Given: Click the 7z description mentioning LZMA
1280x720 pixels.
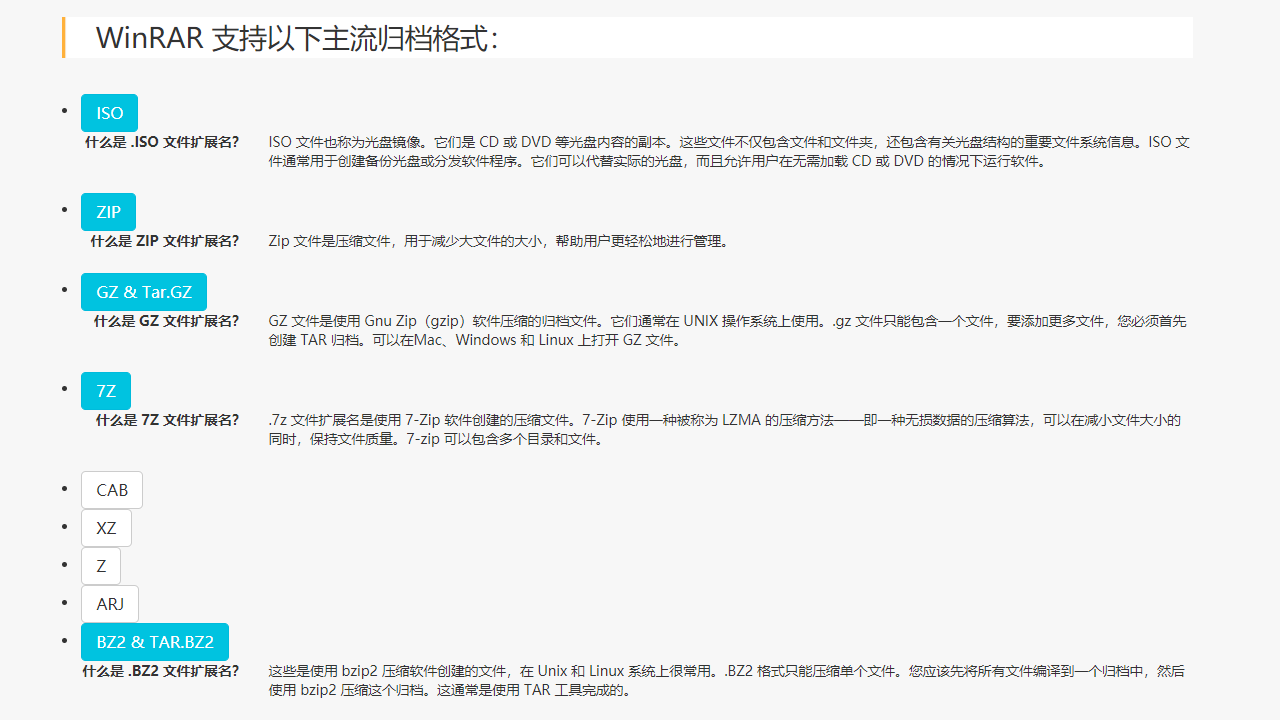Looking at the screenshot, I should (725, 430).
